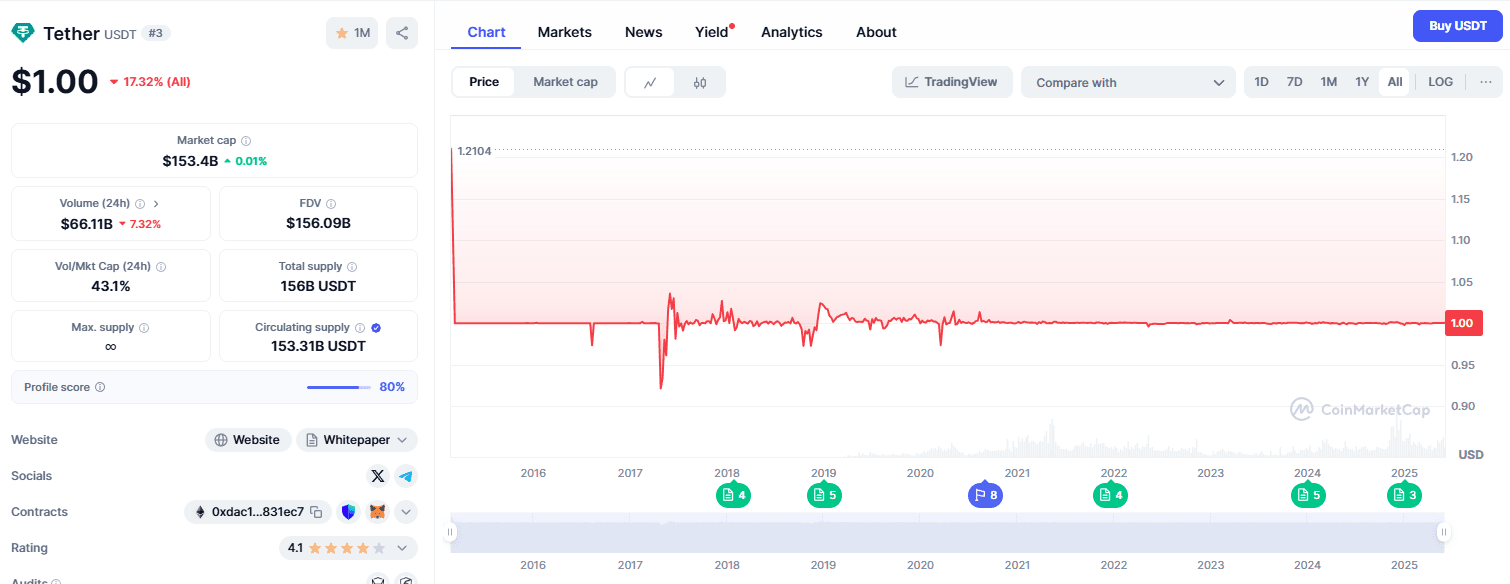Show info tooltip for Vol/Mkt Cap (24h)
The height and width of the screenshot is (584, 1510).
point(161,267)
